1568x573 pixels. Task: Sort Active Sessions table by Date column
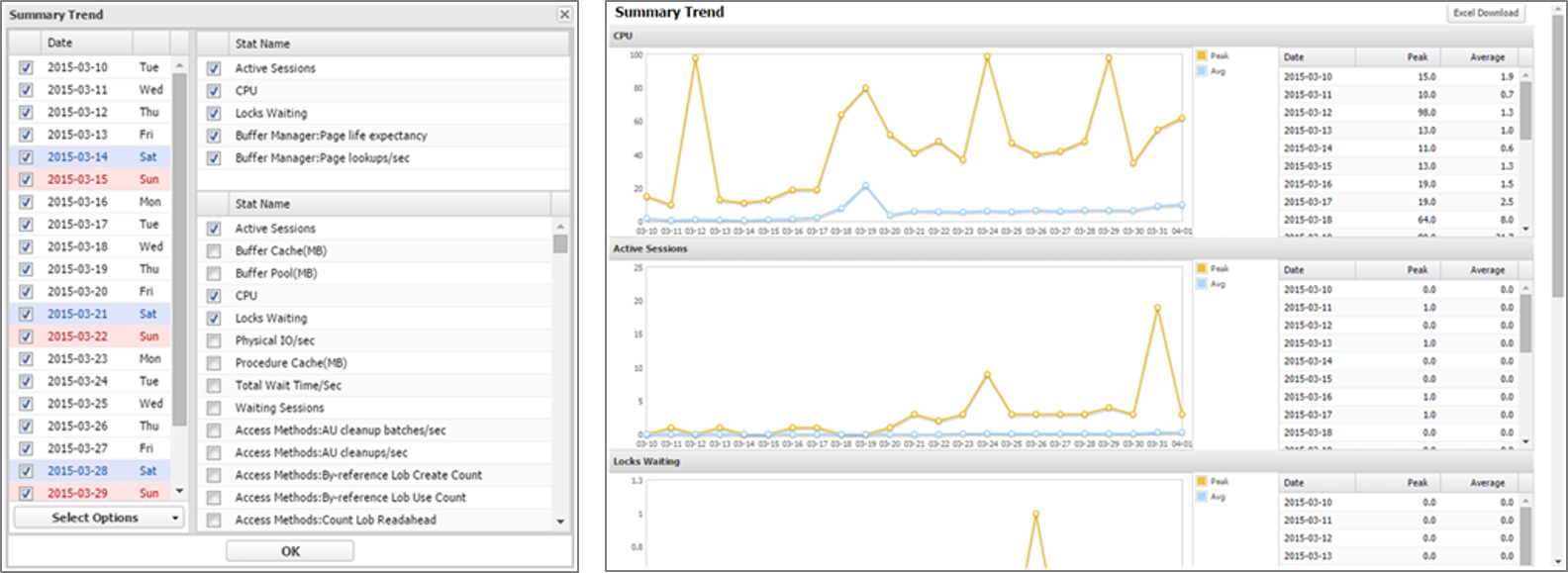(x=1320, y=269)
